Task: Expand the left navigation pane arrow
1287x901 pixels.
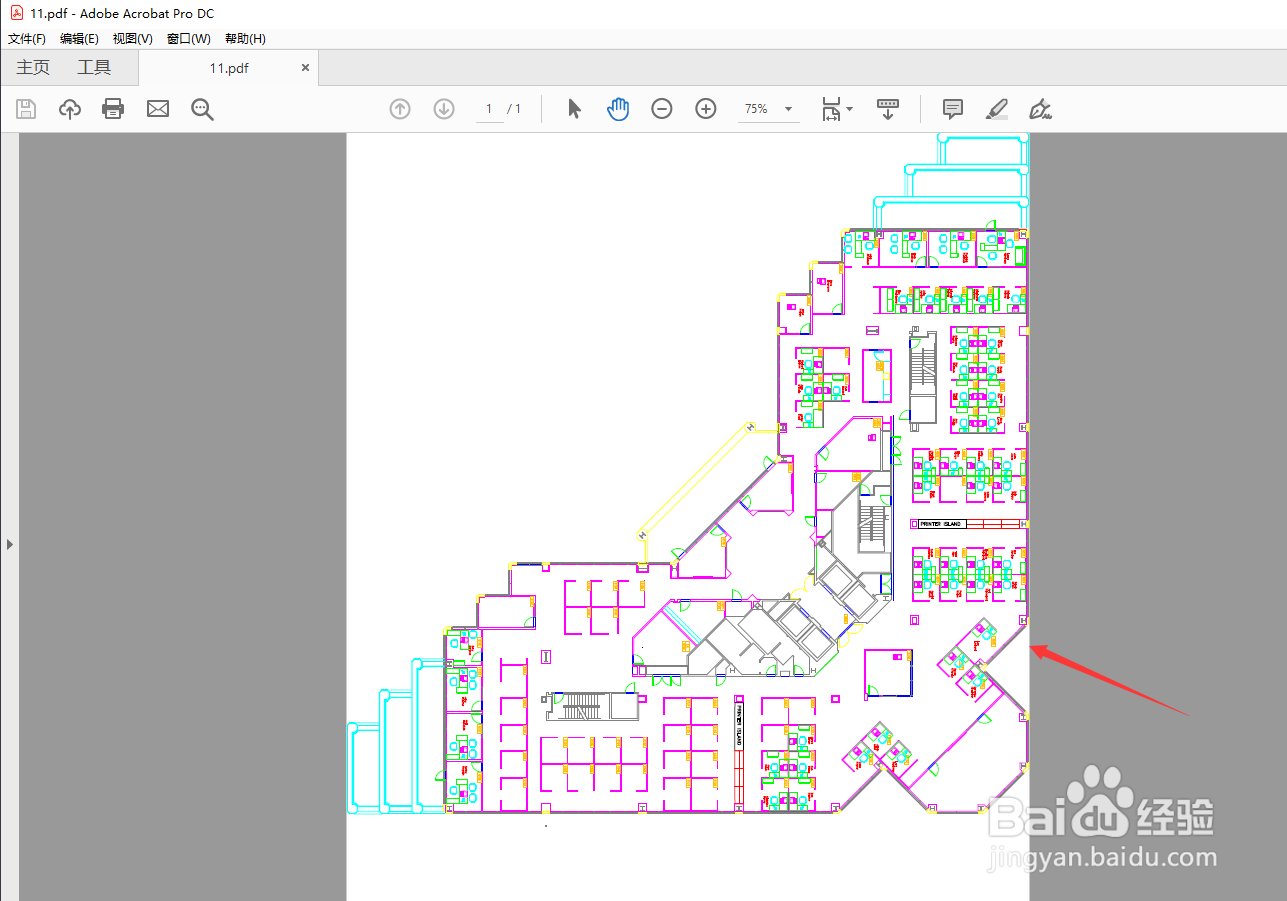Action: click(9, 545)
